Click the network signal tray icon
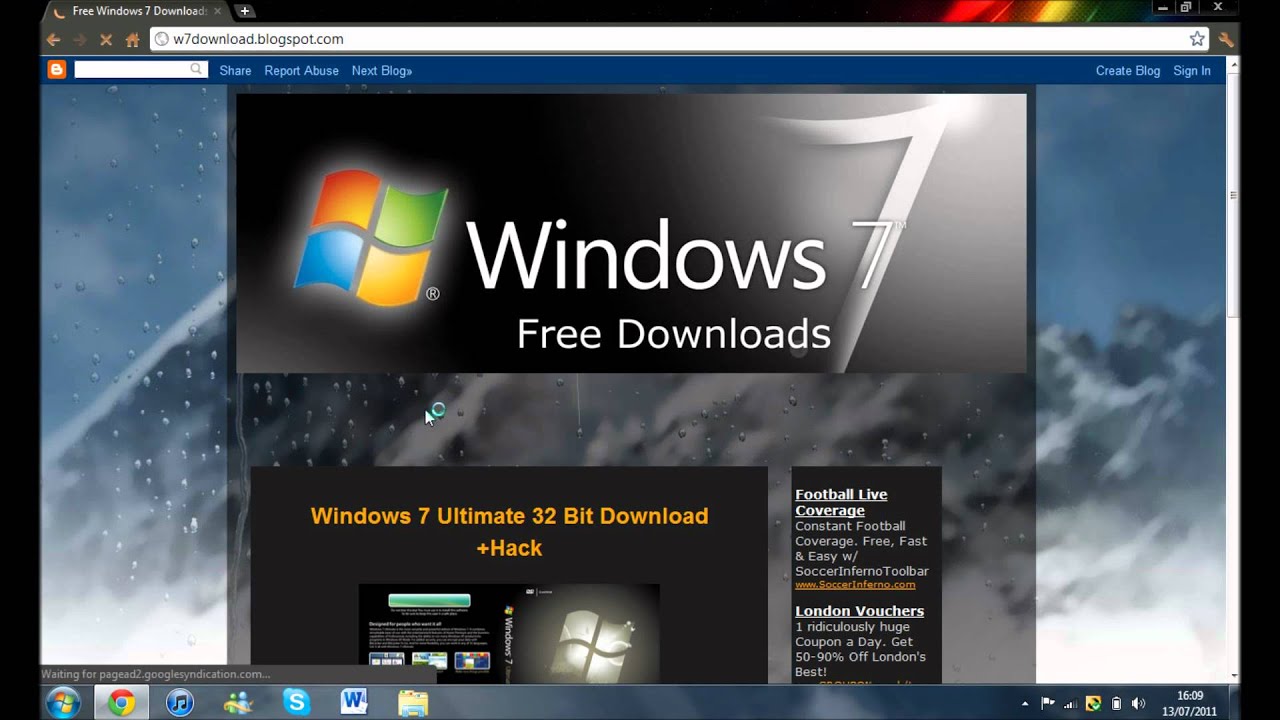 [x=1071, y=703]
